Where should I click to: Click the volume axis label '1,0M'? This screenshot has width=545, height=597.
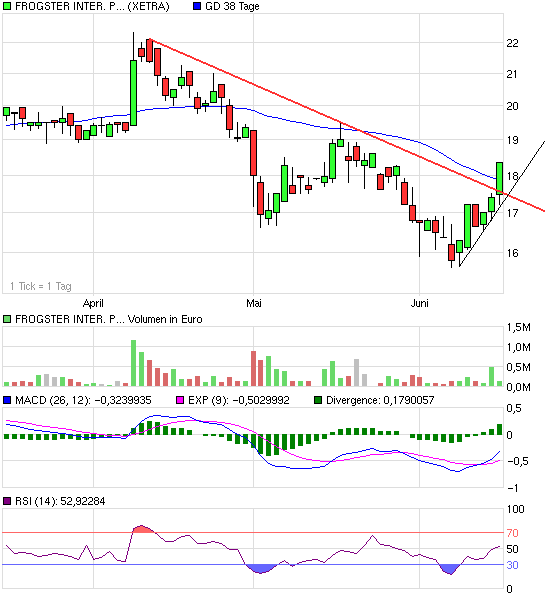click(x=518, y=347)
